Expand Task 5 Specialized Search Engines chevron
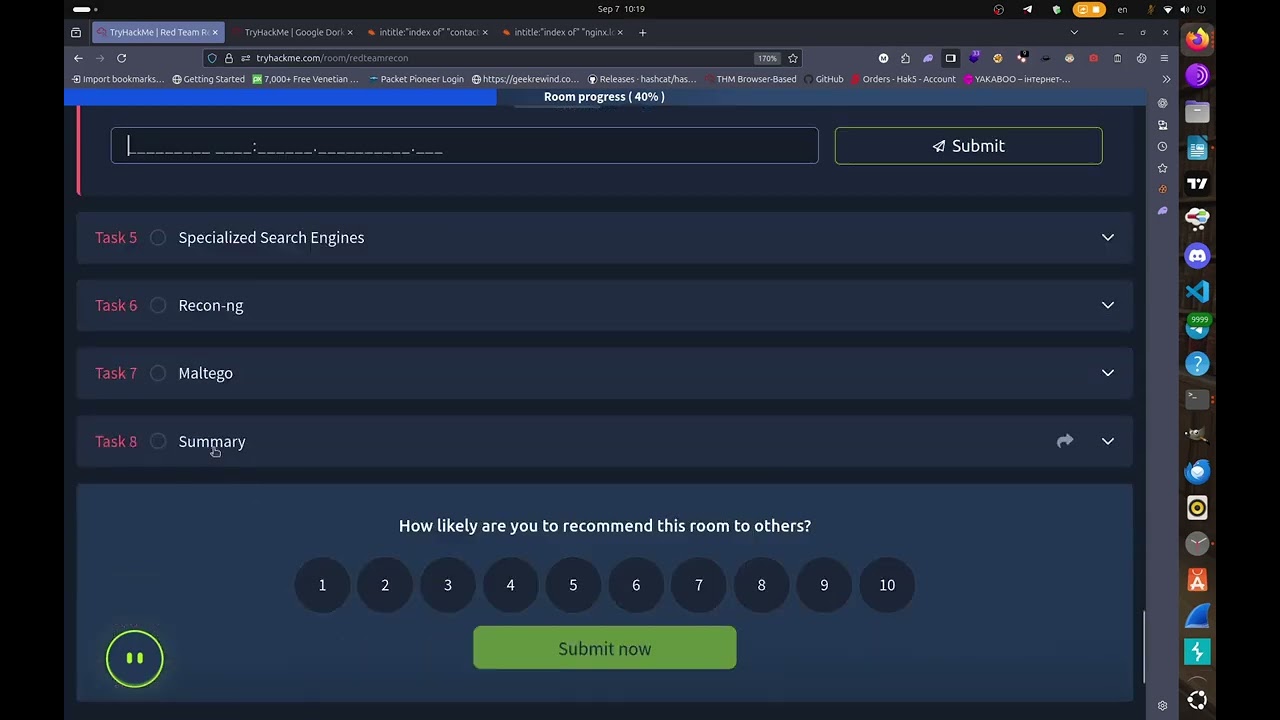 point(1108,237)
